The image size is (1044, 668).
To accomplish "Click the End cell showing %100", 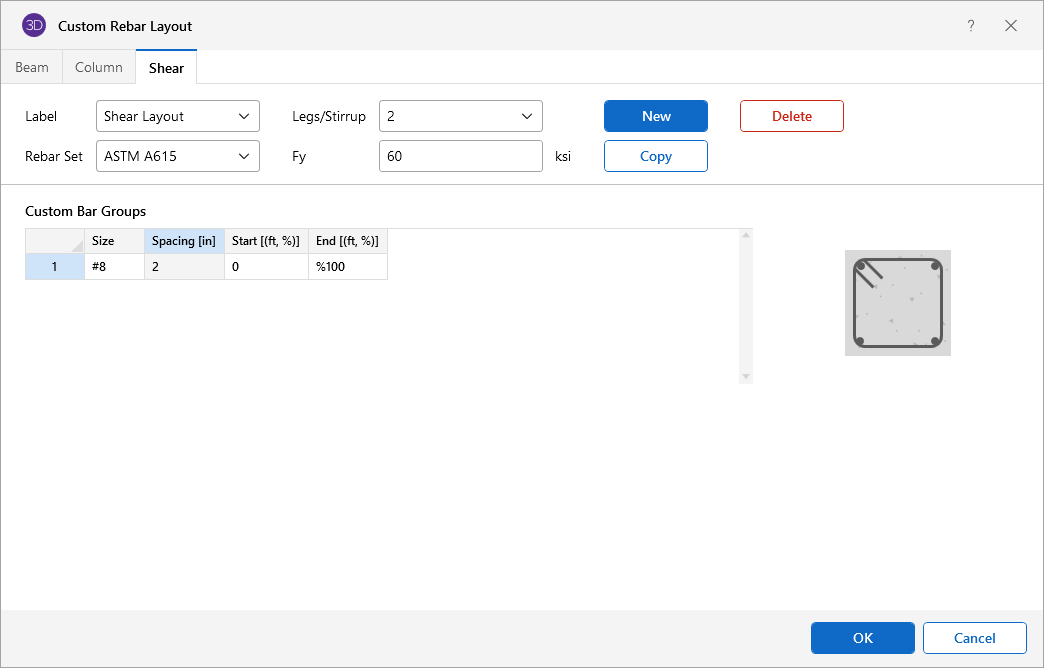I will [347, 267].
